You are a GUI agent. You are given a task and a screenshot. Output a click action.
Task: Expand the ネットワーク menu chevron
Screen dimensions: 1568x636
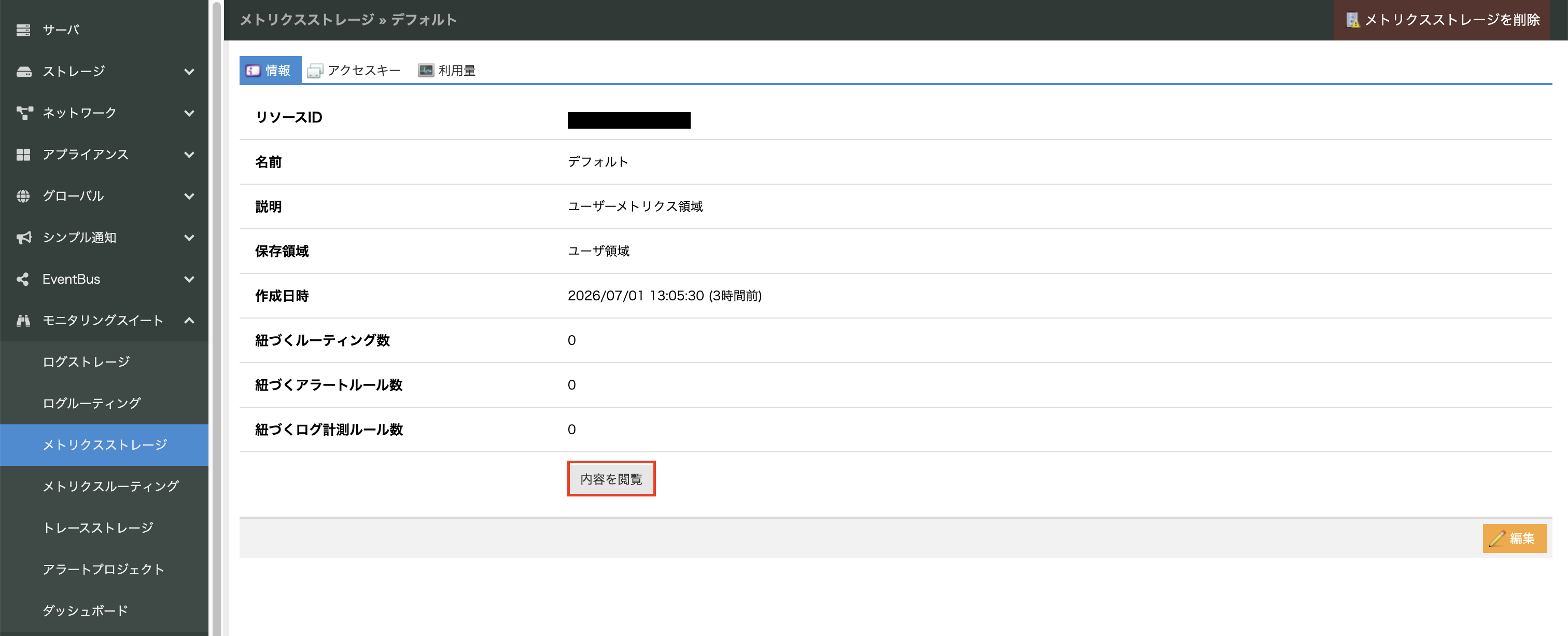tap(189, 113)
